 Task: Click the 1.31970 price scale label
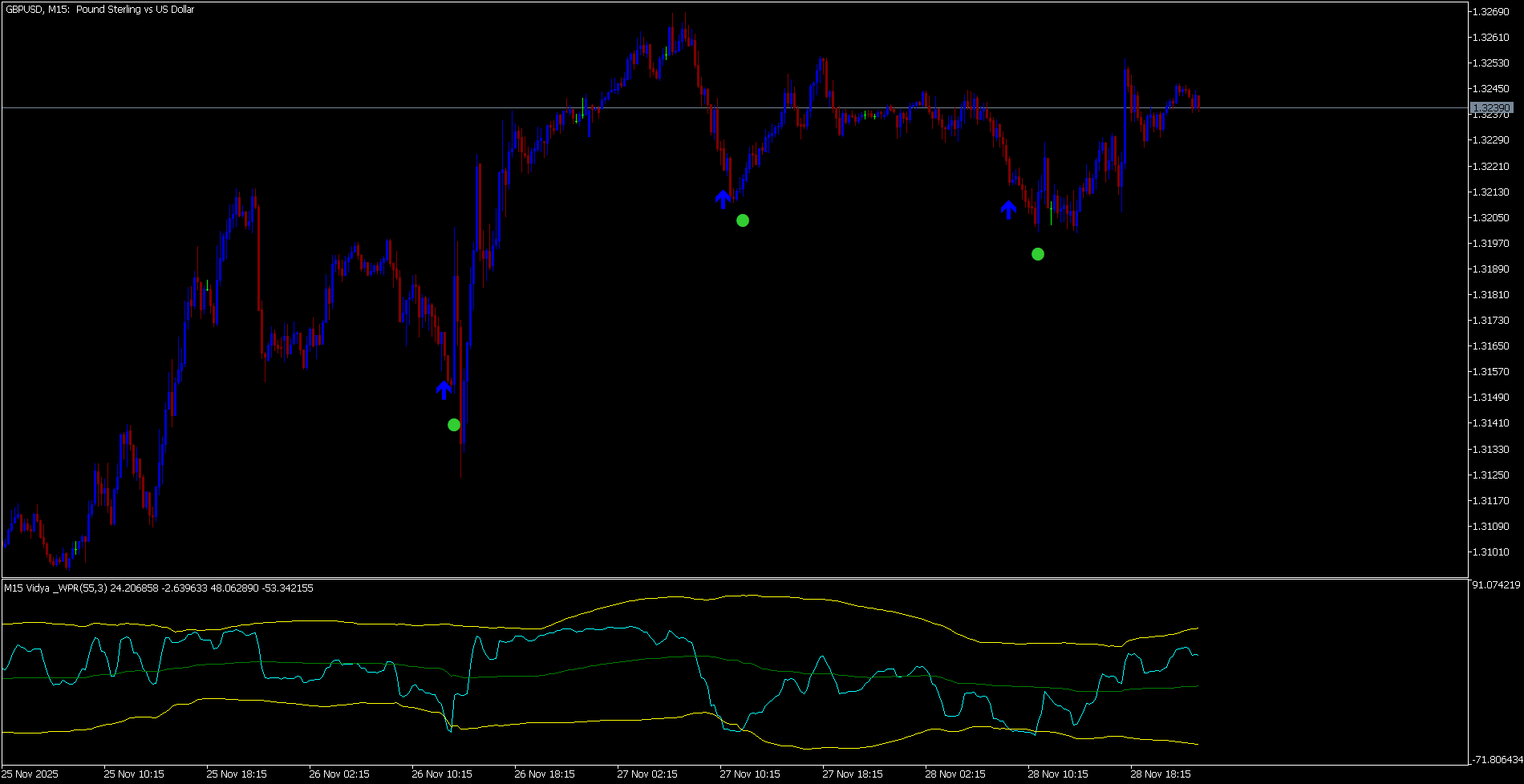click(1491, 243)
